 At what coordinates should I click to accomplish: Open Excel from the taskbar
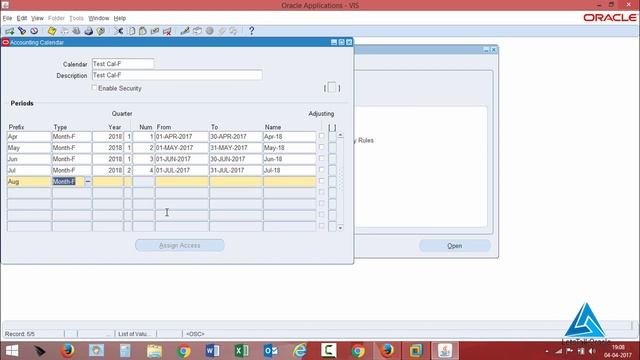coord(241,351)
